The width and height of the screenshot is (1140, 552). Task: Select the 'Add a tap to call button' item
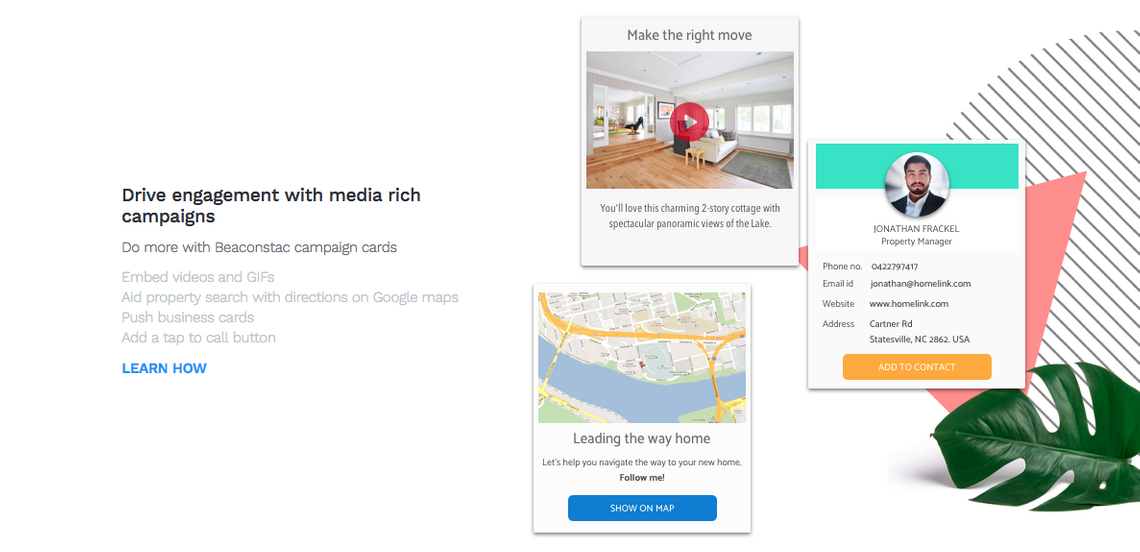pyautogui.click(x=199, y=337)
